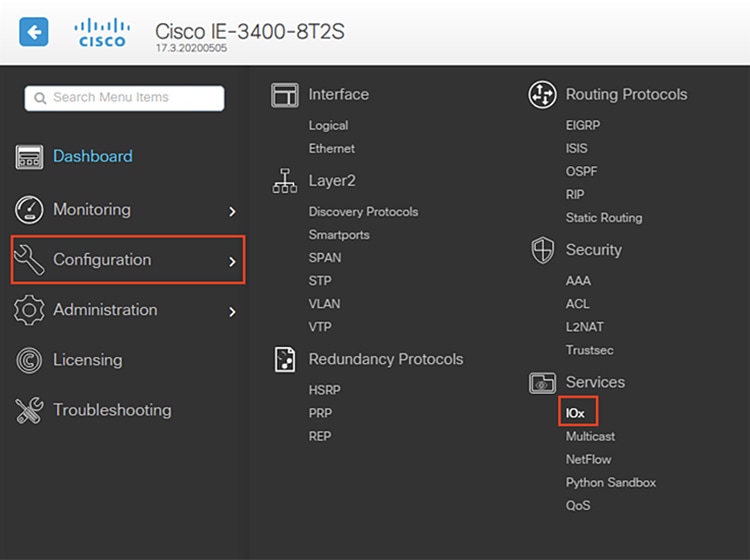750x560 pixels.
Task: Open the Logical interface link
Action: point(328,125)
